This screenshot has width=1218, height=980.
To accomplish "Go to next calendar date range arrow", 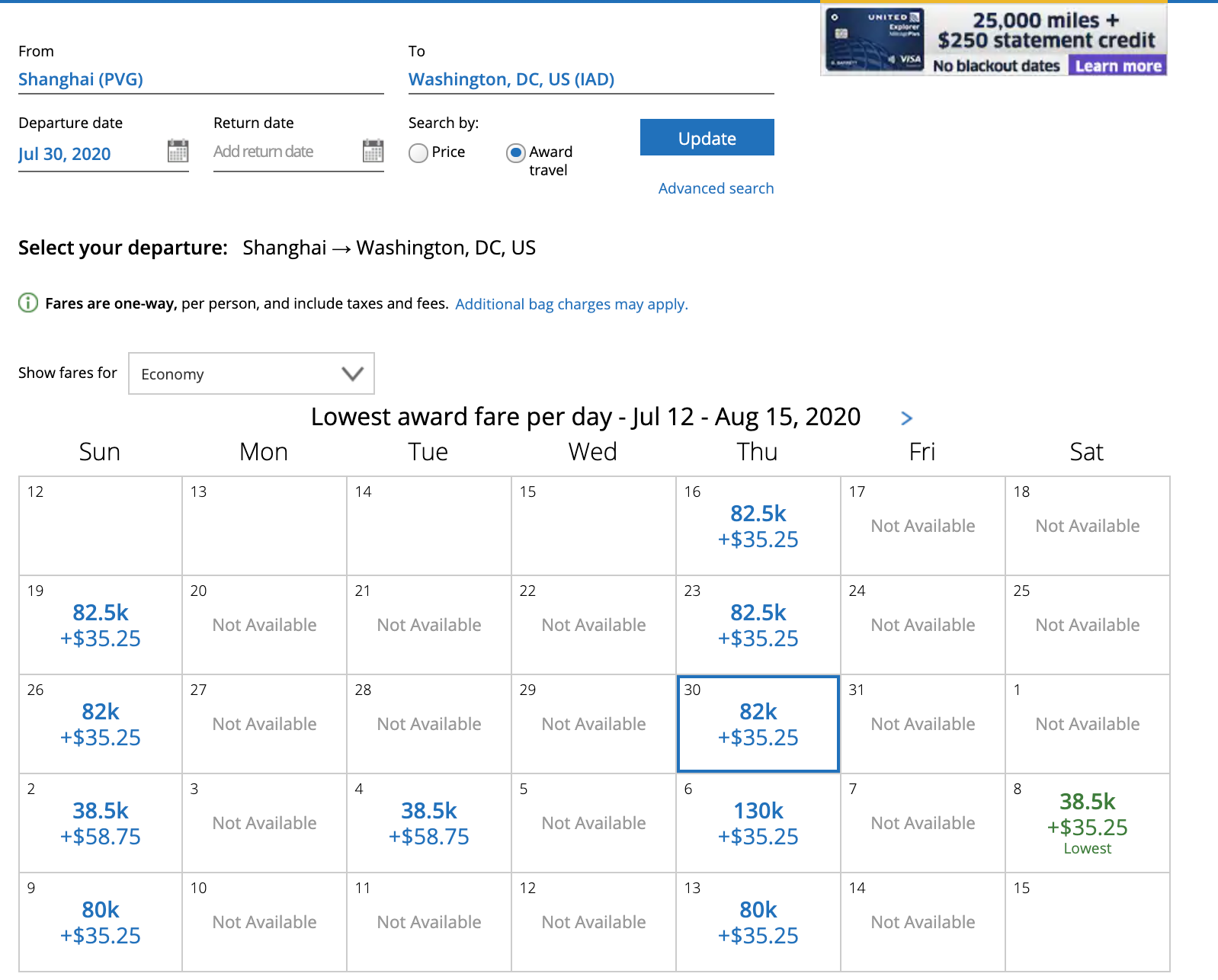I will click(x=906, y=418).
